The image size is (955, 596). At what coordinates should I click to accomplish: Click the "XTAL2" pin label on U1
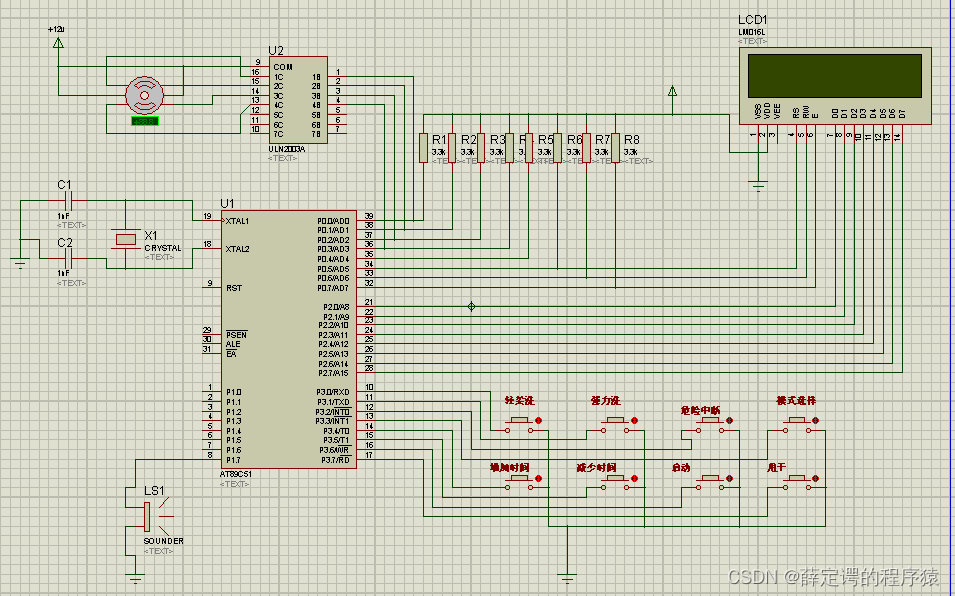point(238,249)
